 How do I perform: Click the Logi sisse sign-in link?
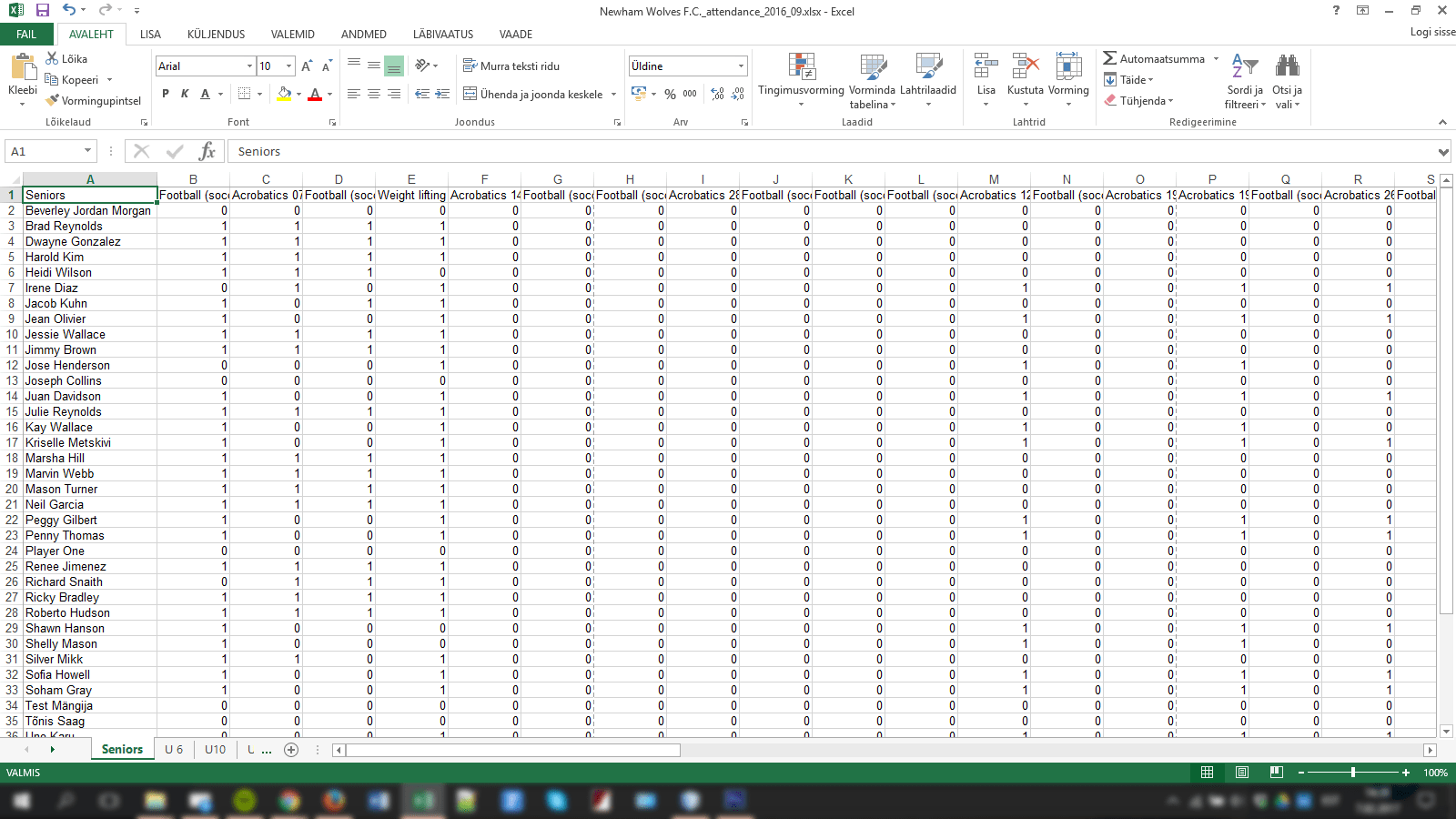coord(1432,32)
